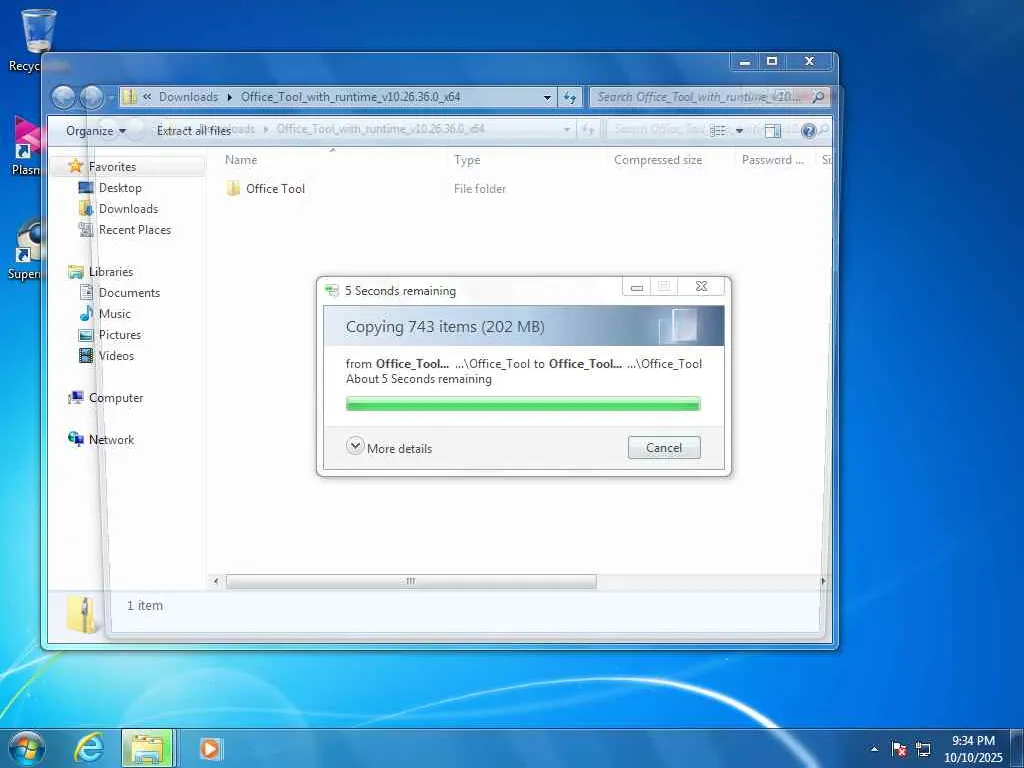1024x768 pixels.
Task: Click the Office_Tool_with_runtime breadcrumb segment
Action: click(x=350, y=97)
